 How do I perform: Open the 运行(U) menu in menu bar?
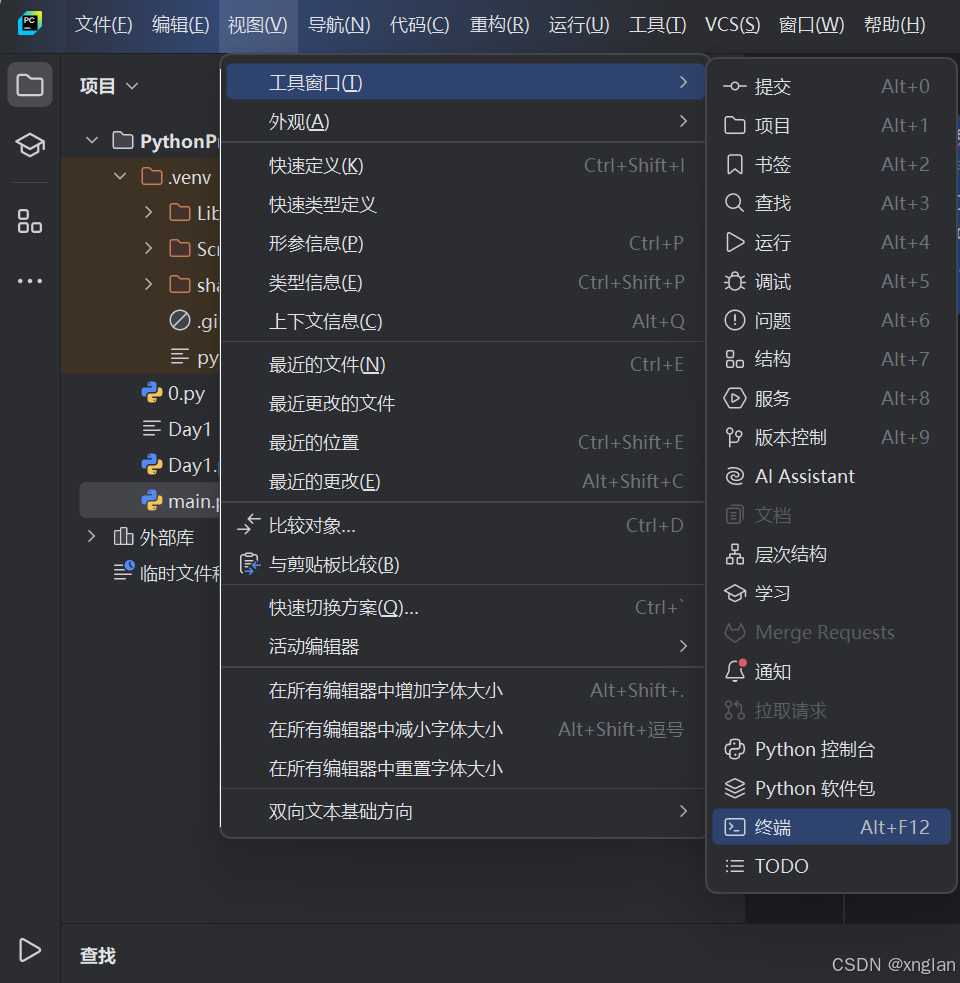[x=579, y=24]
